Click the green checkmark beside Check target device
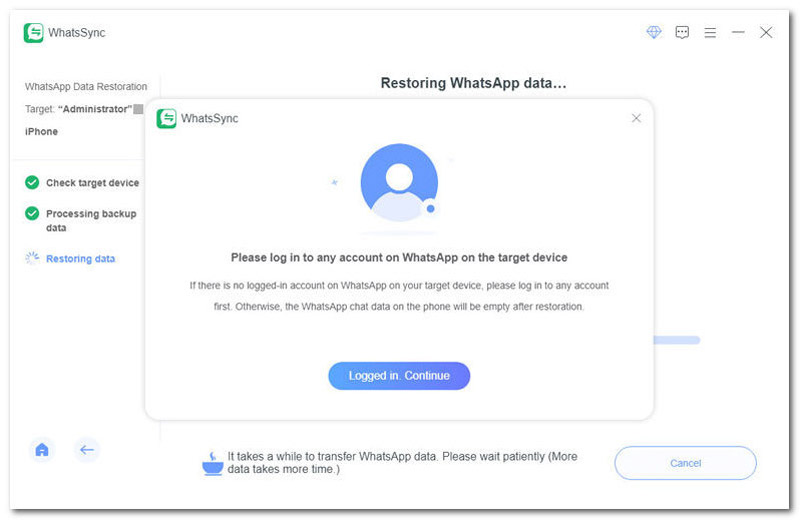Viewport: 800px width, 520px height. click(x=32, y=183)
